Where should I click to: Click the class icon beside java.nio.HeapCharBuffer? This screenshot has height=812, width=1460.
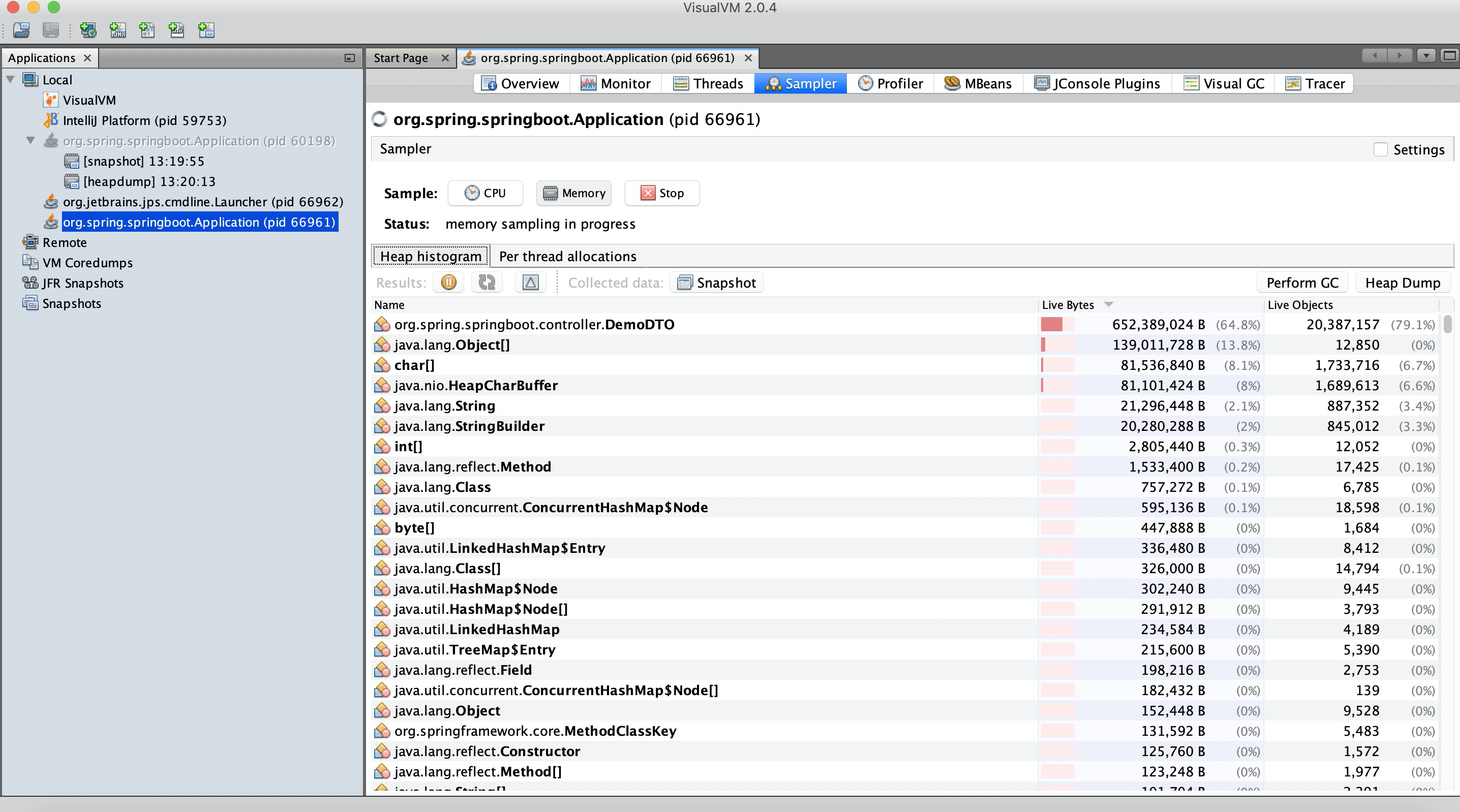[382, 385]
